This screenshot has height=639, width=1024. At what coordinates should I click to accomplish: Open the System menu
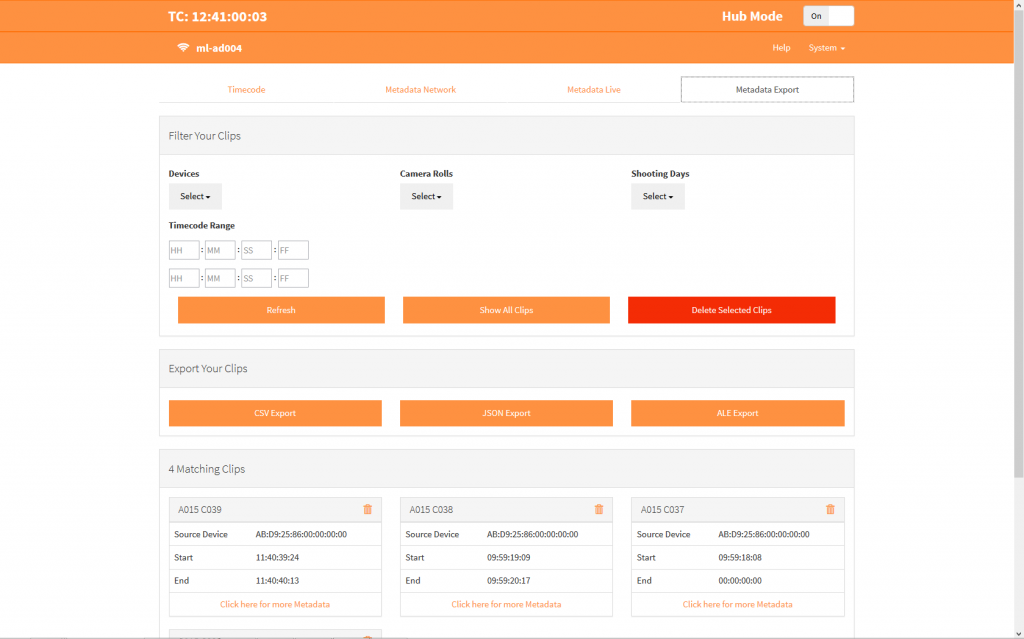826,48
